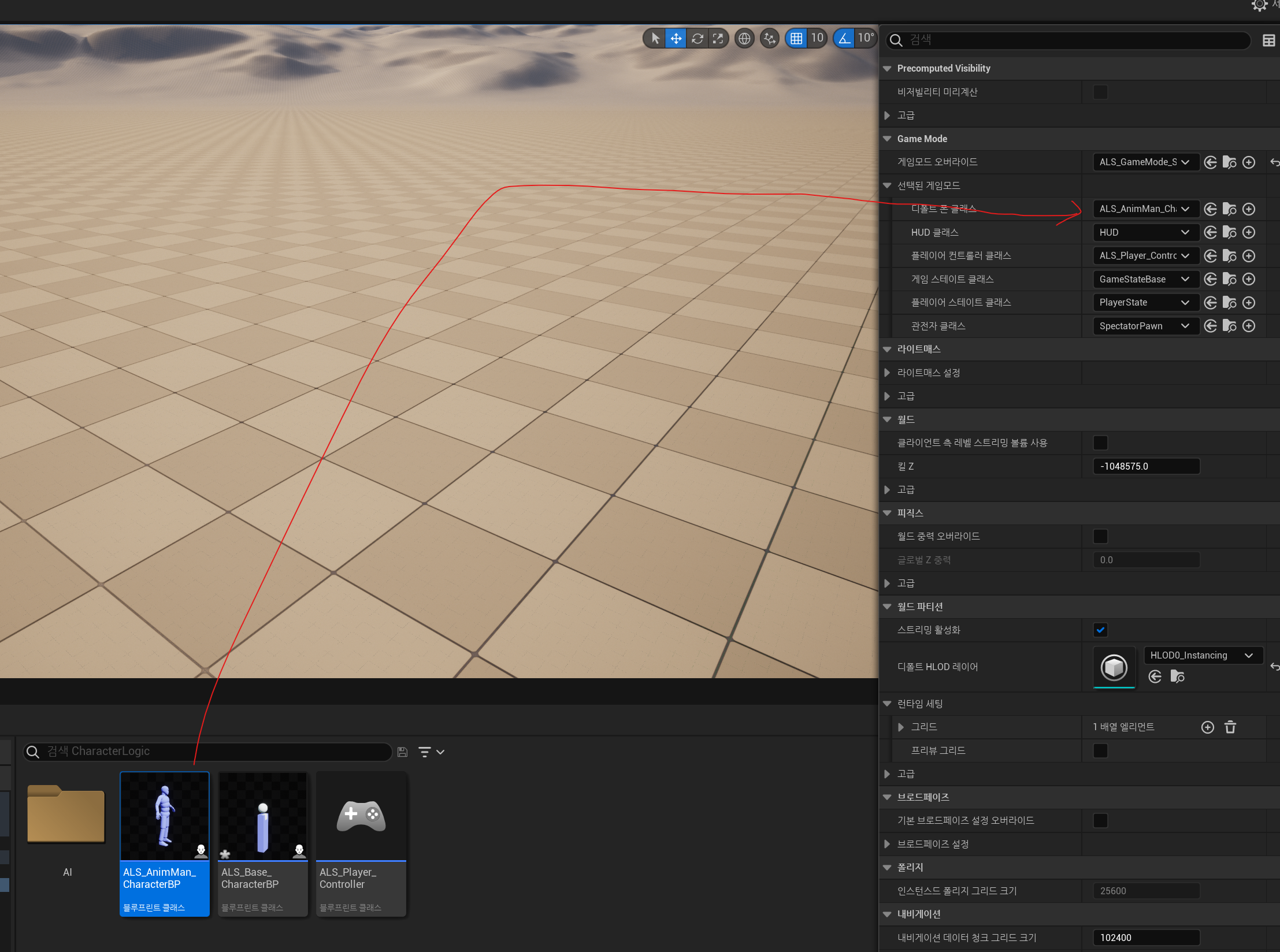This screenshot has height=952, width=1280.
Task: Expand 브로드페이즈 설정 row
Action: [888, 845]
